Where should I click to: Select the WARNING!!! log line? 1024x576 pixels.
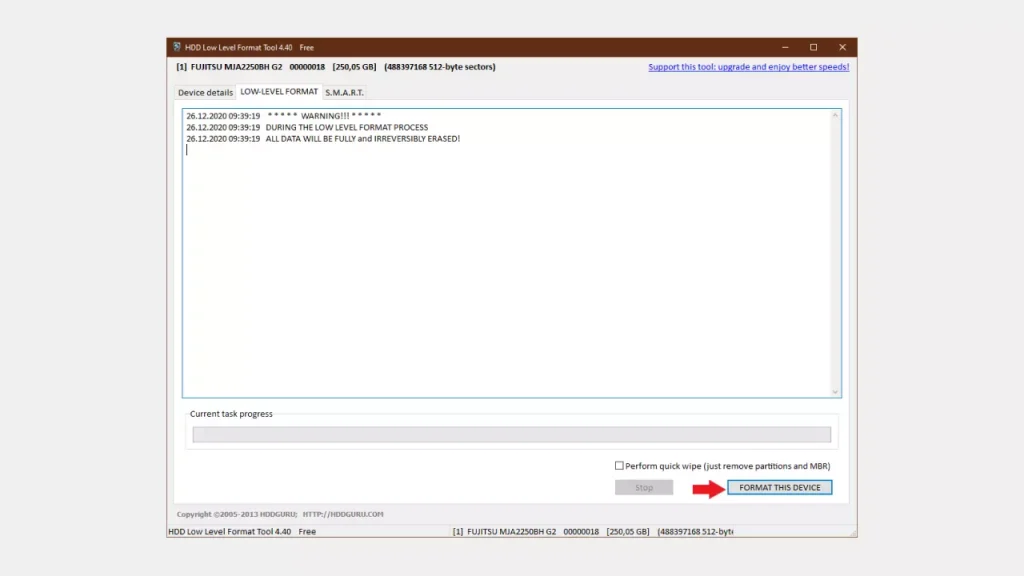pos(283,116)
